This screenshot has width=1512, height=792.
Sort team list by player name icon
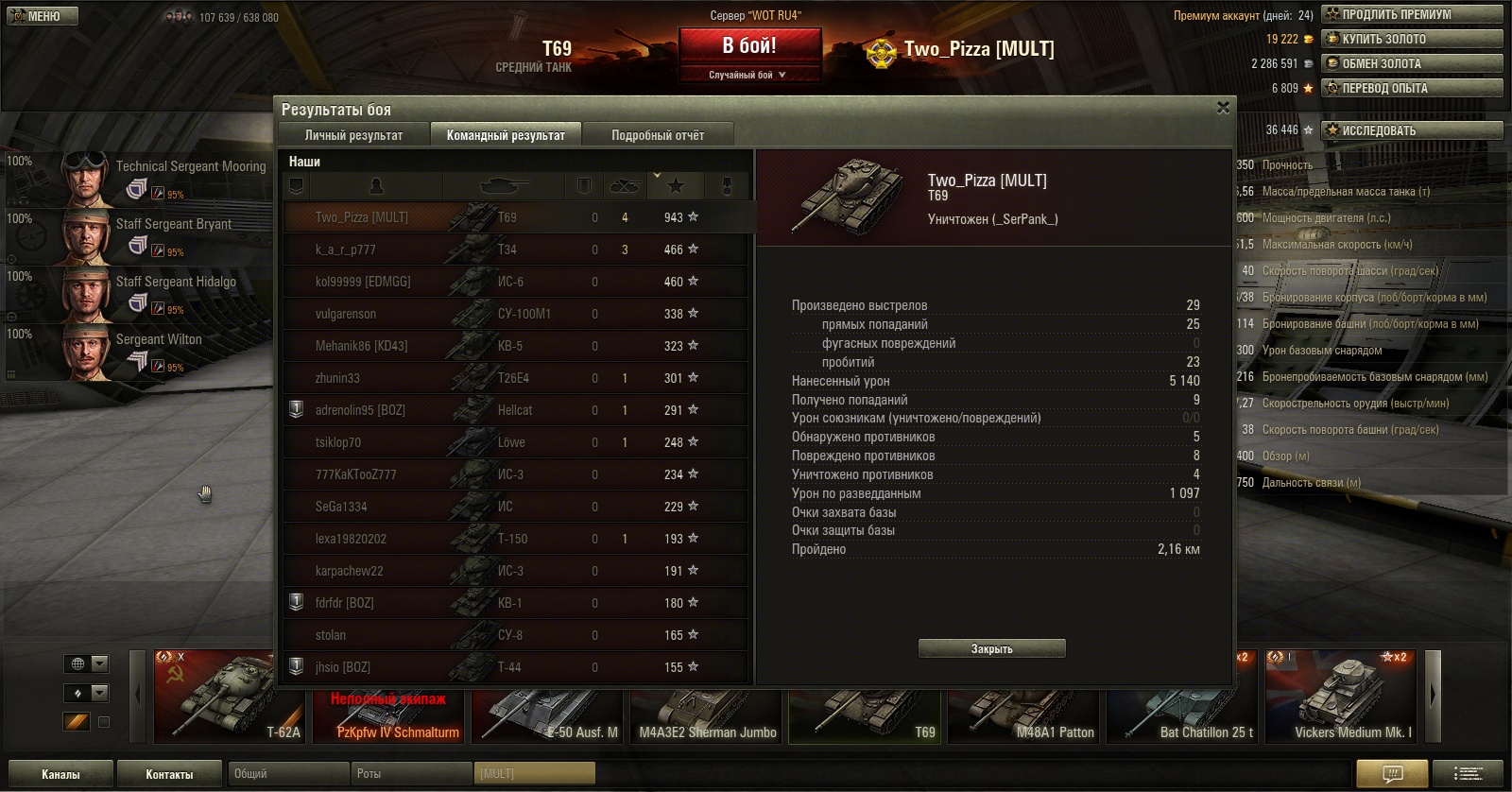(x=376, y=186)
